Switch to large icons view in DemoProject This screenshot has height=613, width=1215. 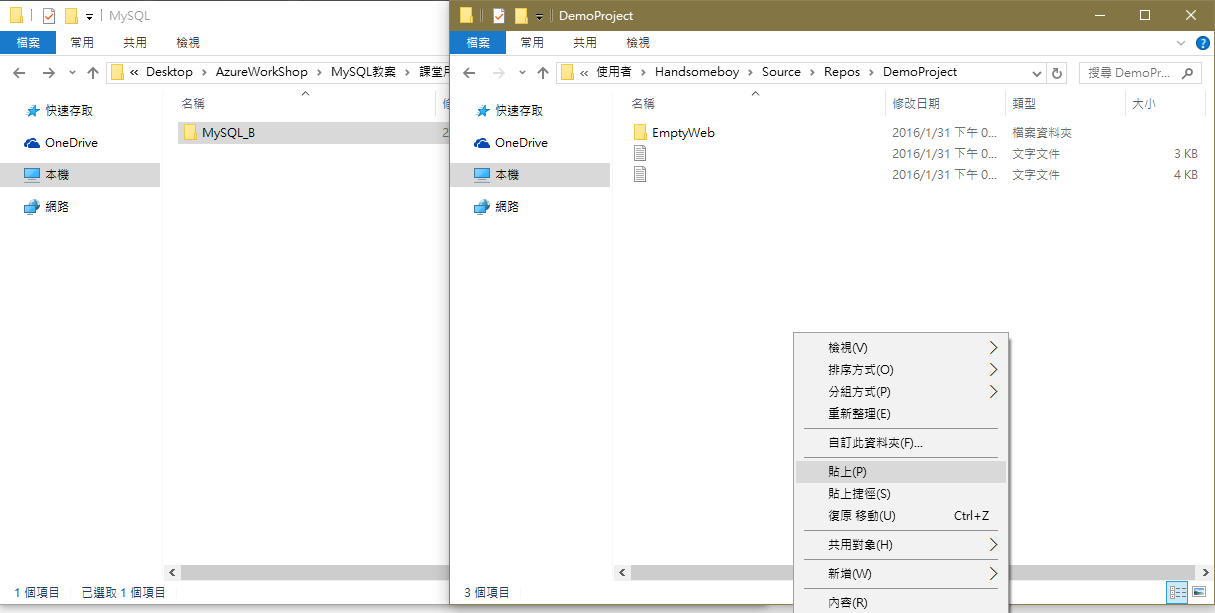click(1198, 592)
